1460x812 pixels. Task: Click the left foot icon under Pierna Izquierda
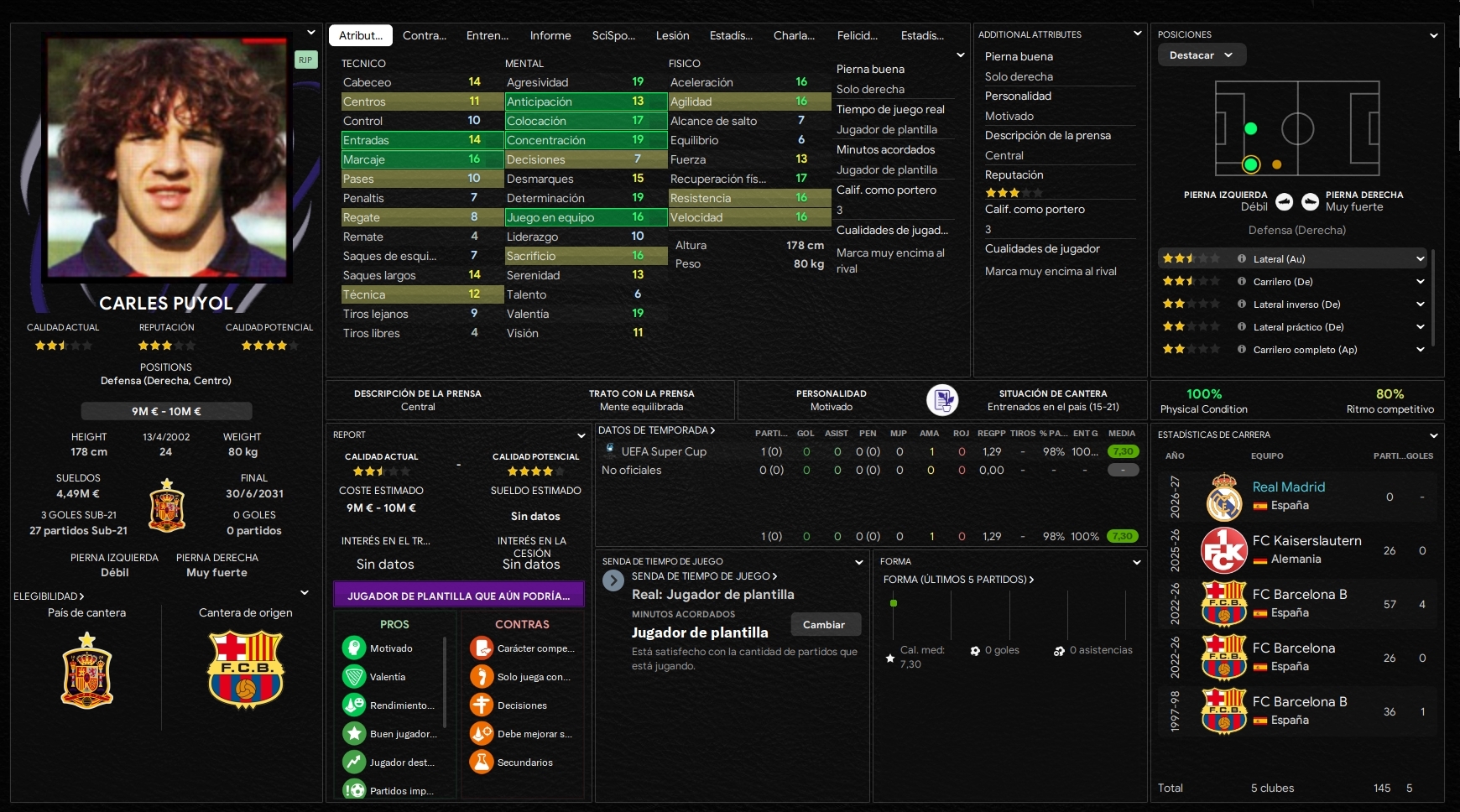coord(1284,201)
